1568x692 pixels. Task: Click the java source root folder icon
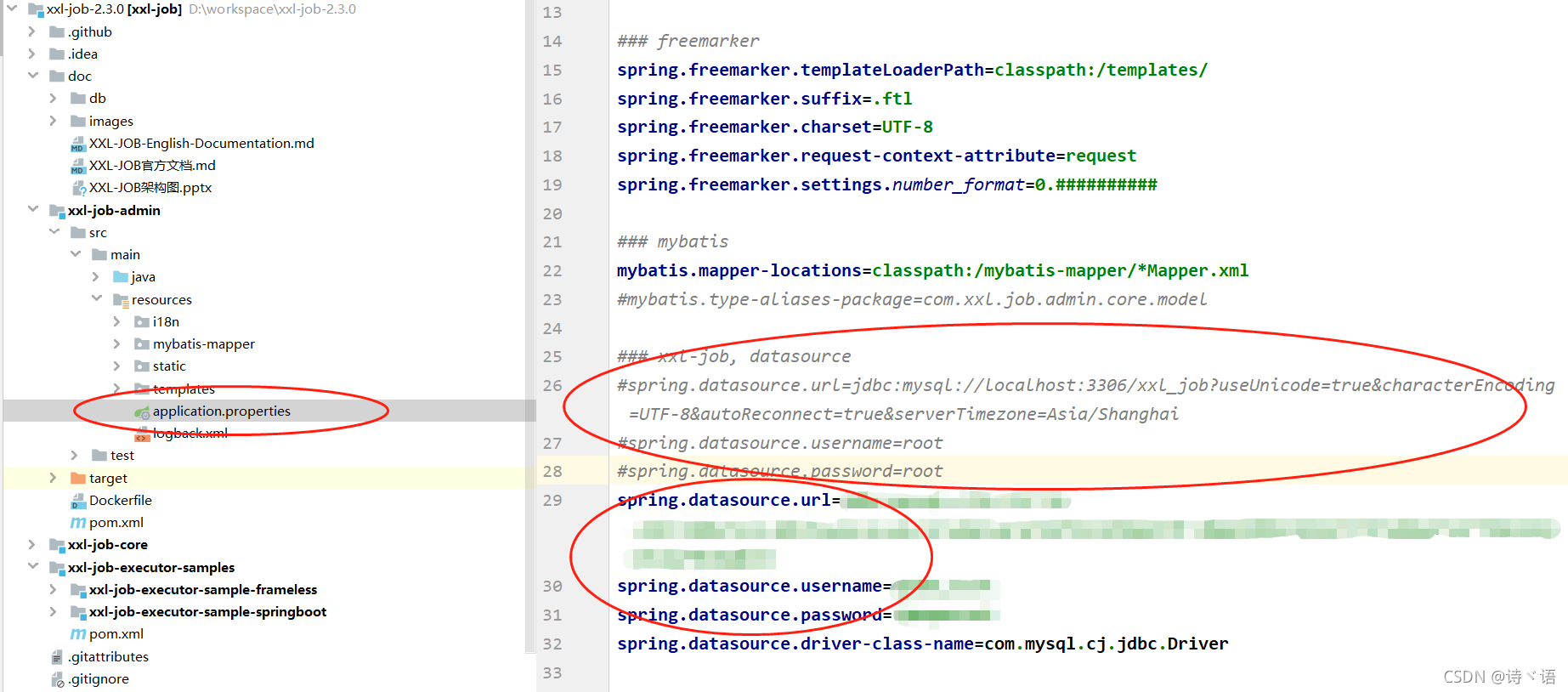pos(121,276)
